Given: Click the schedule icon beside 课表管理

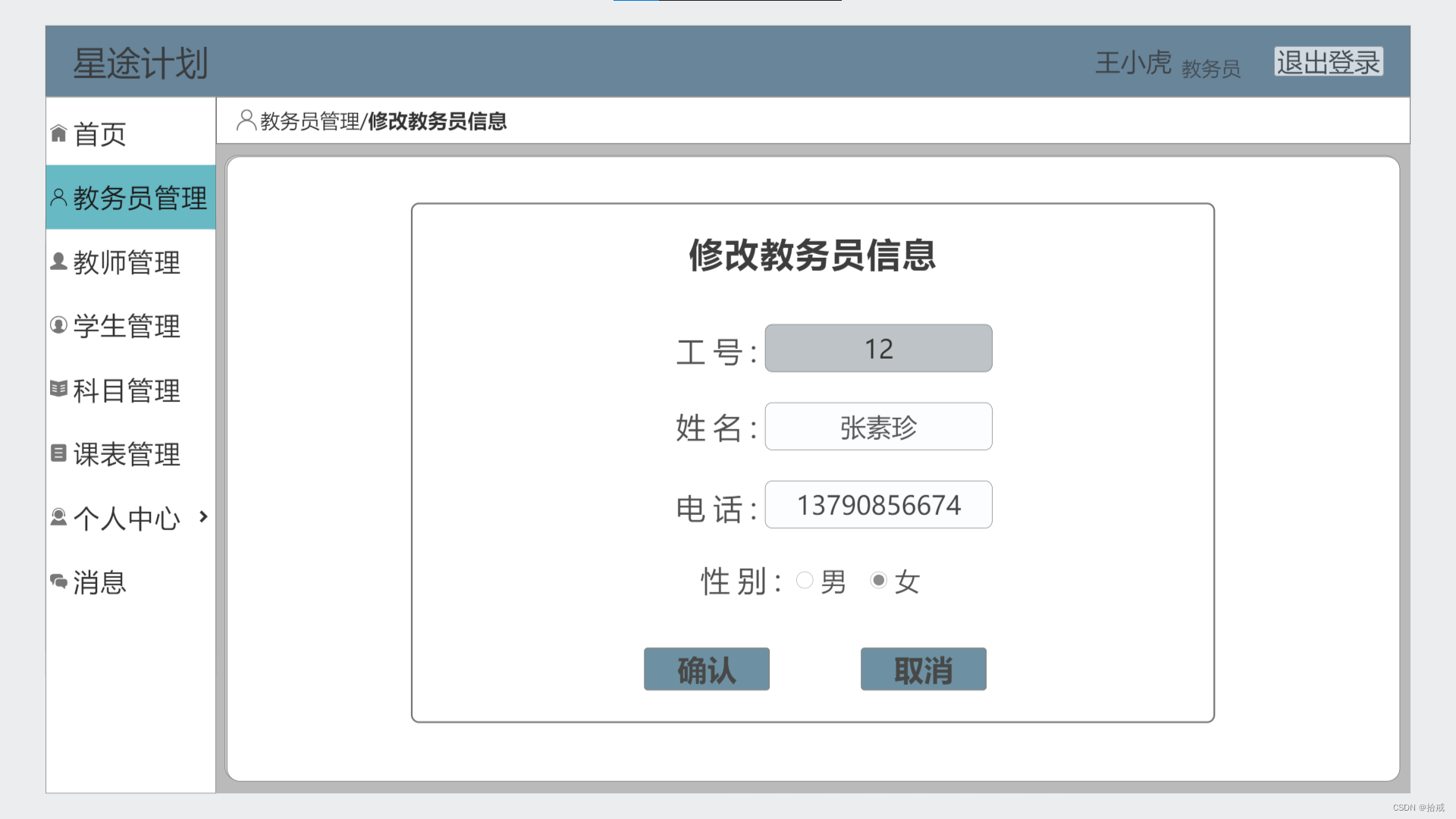Looking at the screenshot, I should 58,453.
